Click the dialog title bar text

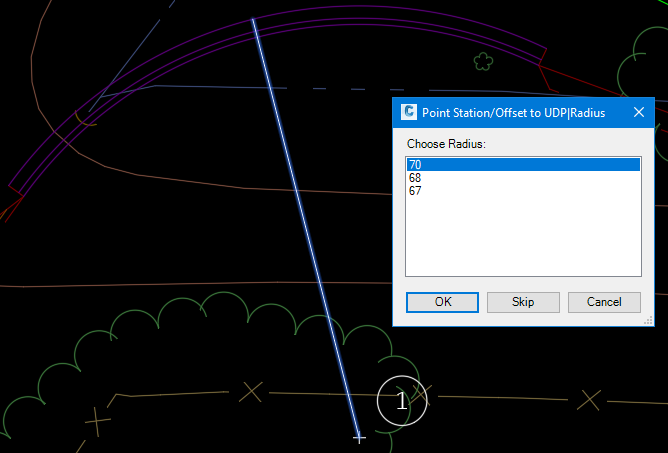coord(513,112)
